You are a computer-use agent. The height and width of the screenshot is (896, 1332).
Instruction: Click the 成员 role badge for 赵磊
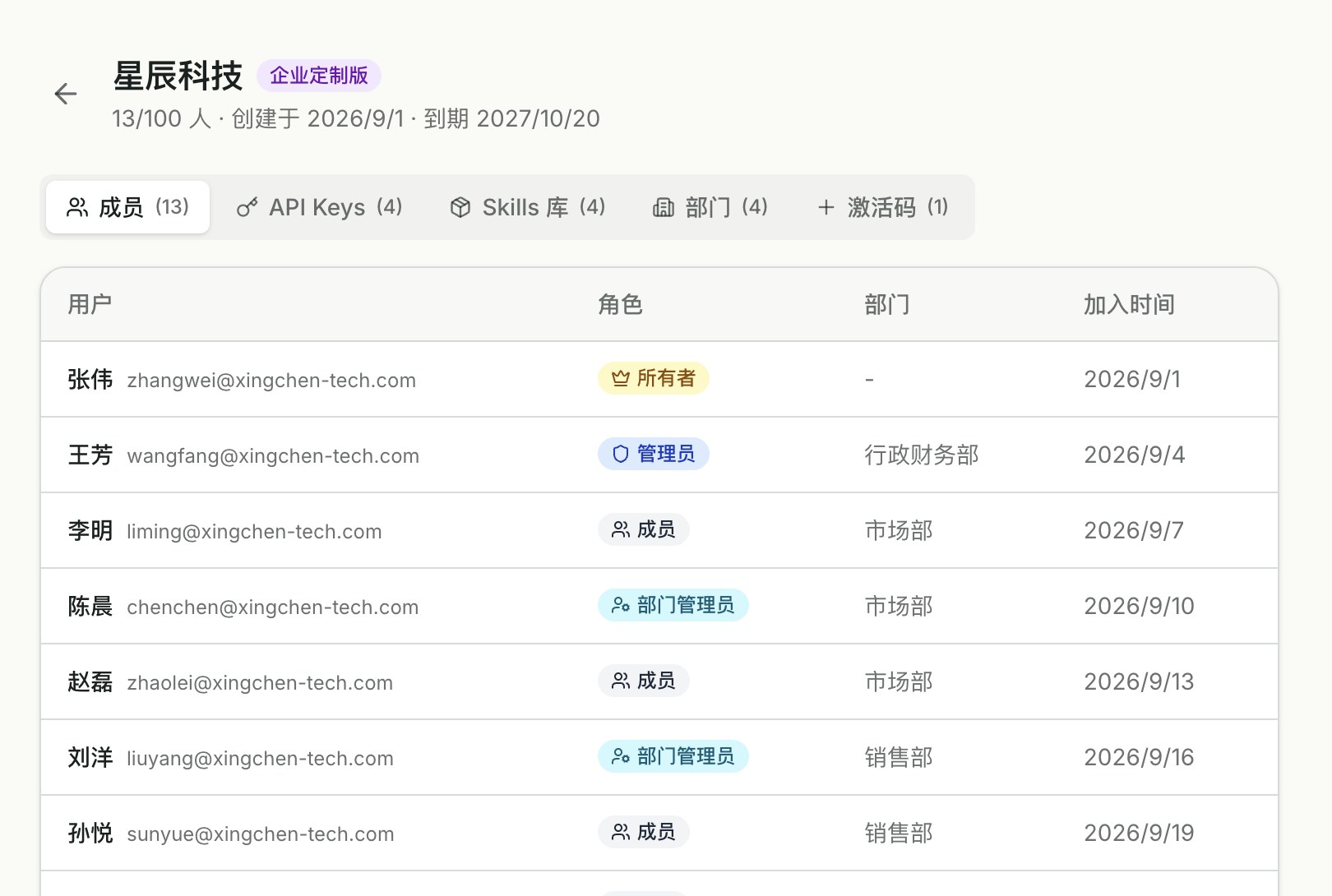pyautogui.click(x=644, y=681)
